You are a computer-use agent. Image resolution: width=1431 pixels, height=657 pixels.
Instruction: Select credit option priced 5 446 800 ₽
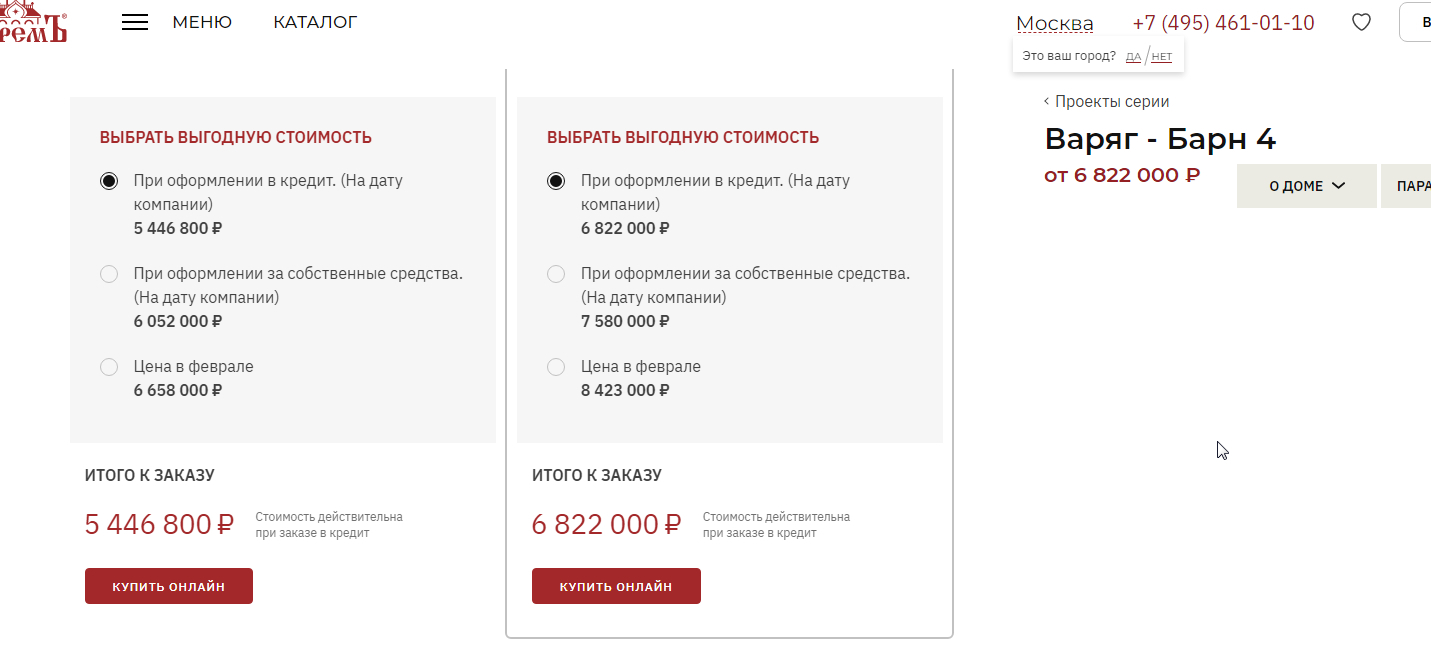point(109,181)
